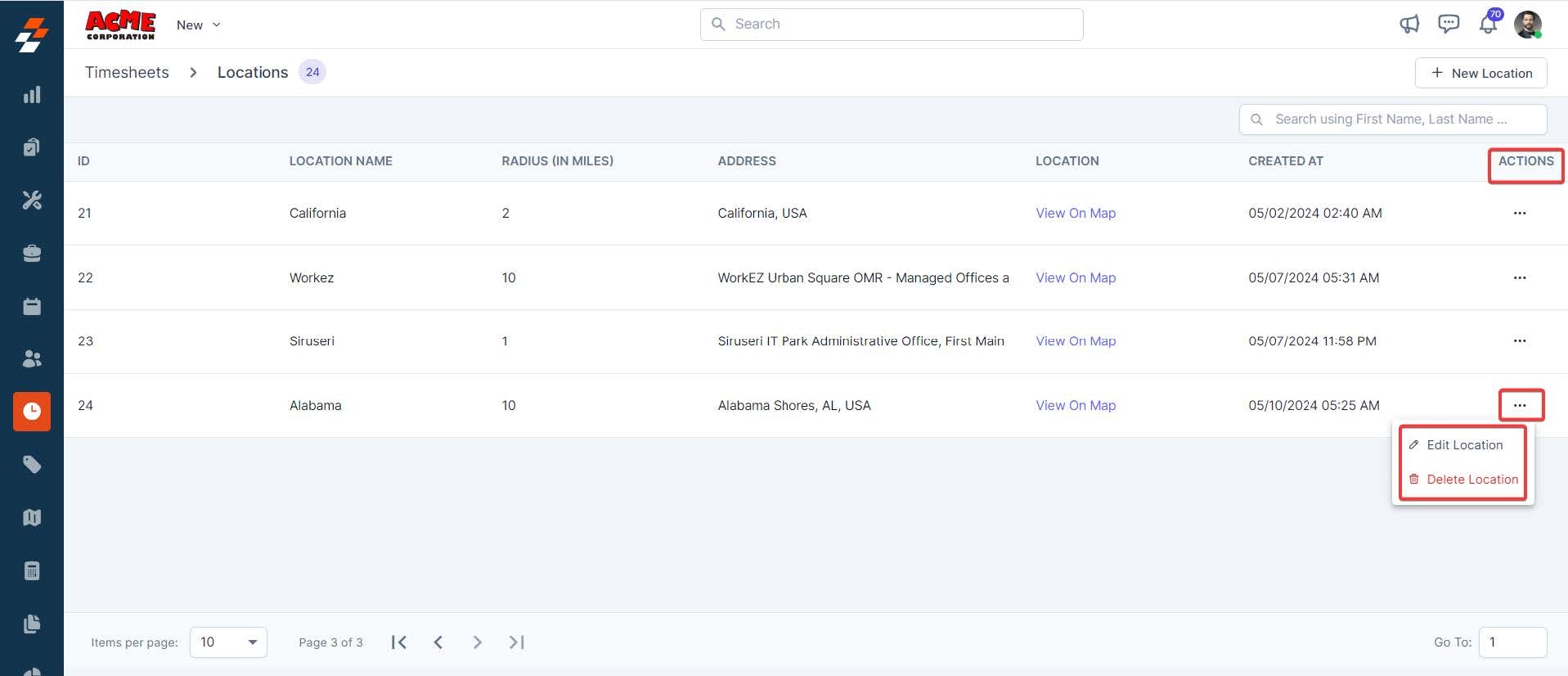The height and width of the screenshot is (676, 1568).
Task: Click the California location name cell
Action: tap(317, 213)
